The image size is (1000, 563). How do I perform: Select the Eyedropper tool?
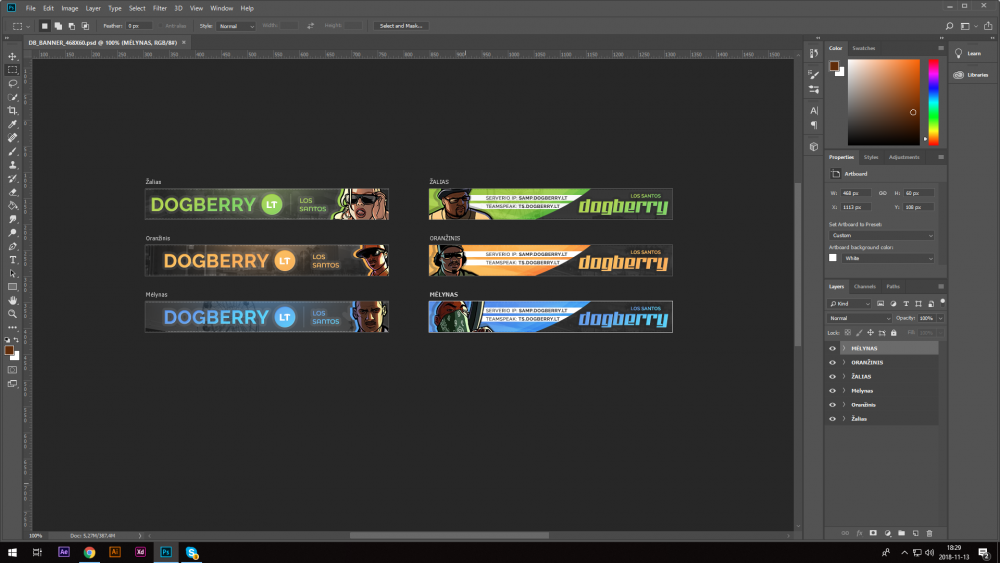point(12,124)
